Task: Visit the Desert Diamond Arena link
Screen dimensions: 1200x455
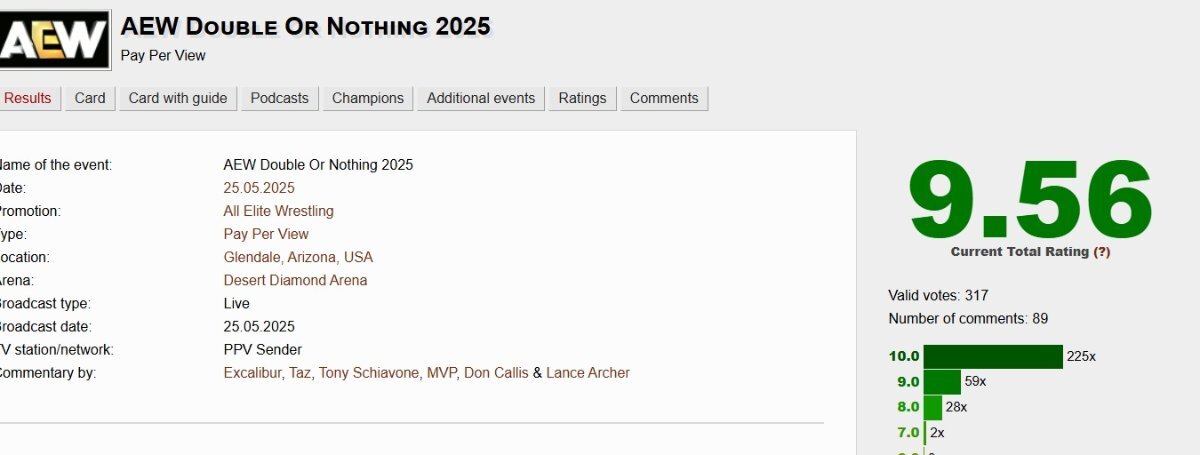Action: point(295,280)
